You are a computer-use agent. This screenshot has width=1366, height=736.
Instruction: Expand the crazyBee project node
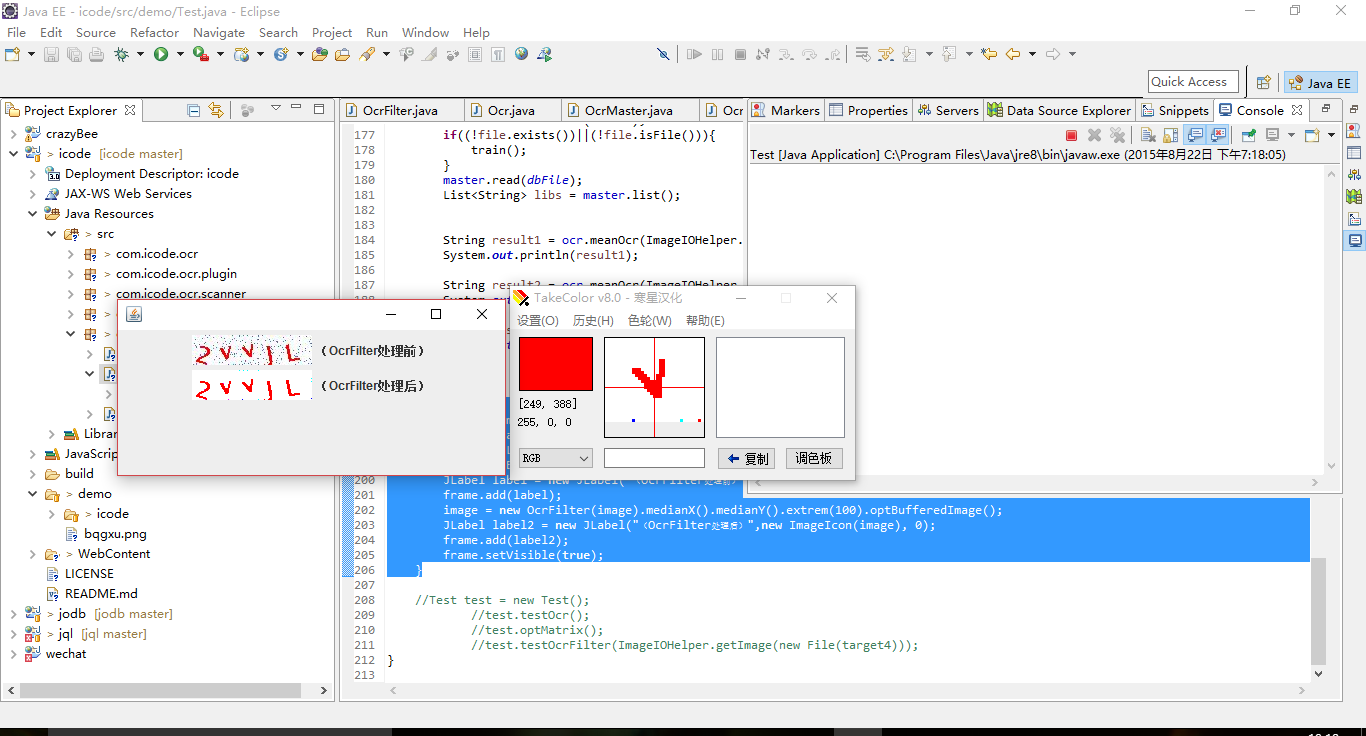[x=13, y=134]
